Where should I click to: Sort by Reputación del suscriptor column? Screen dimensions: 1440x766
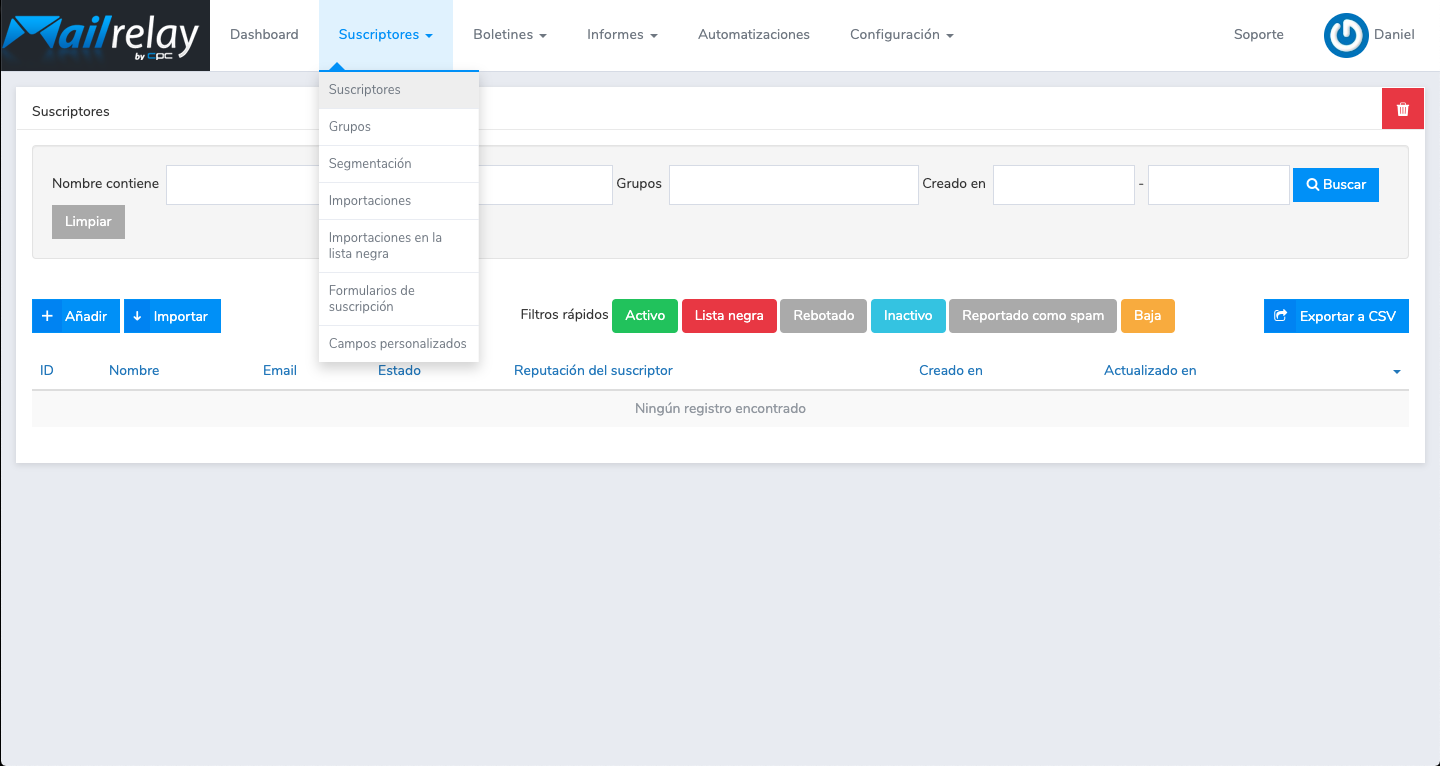[x=593, y=371]
